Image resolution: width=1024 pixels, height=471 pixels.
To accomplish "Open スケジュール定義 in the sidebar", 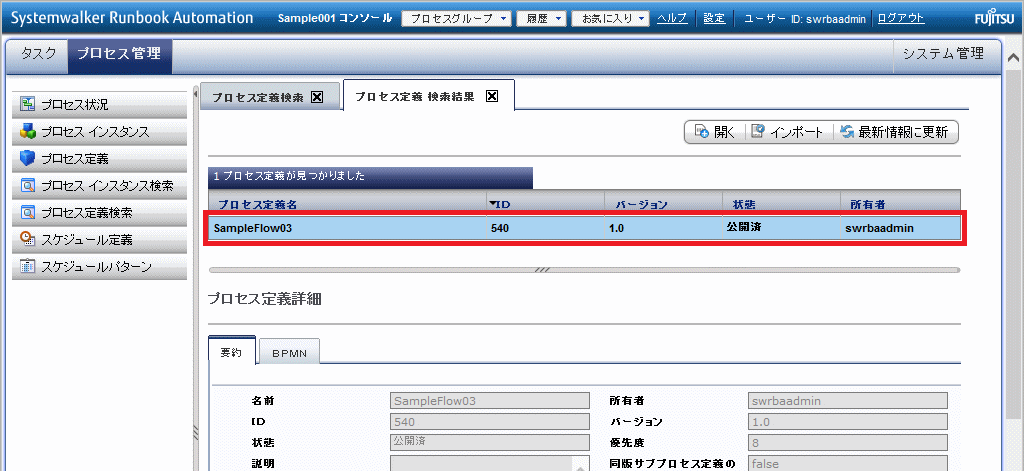I will tap(99, 239).
